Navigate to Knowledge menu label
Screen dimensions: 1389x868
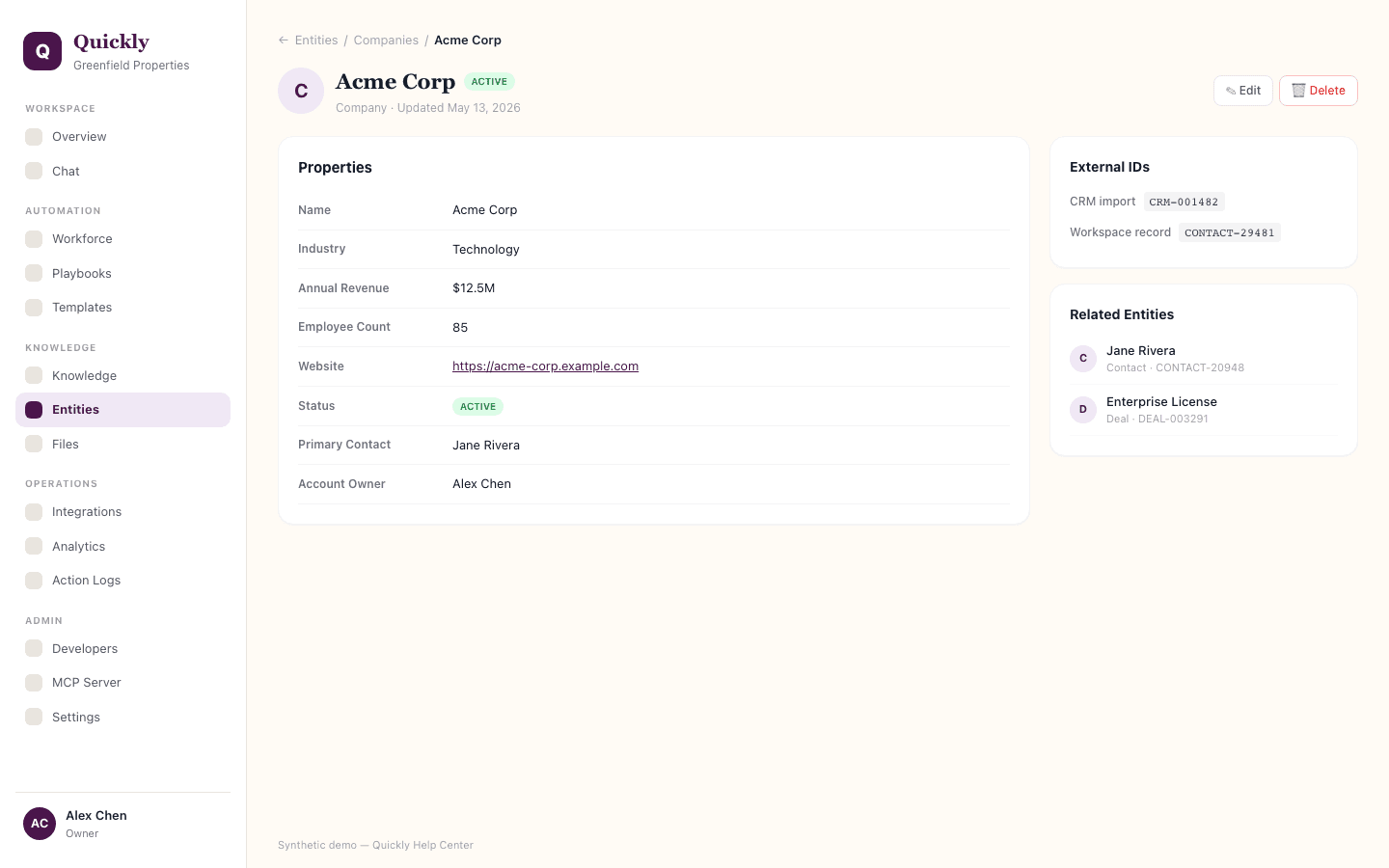pos(84,375)
